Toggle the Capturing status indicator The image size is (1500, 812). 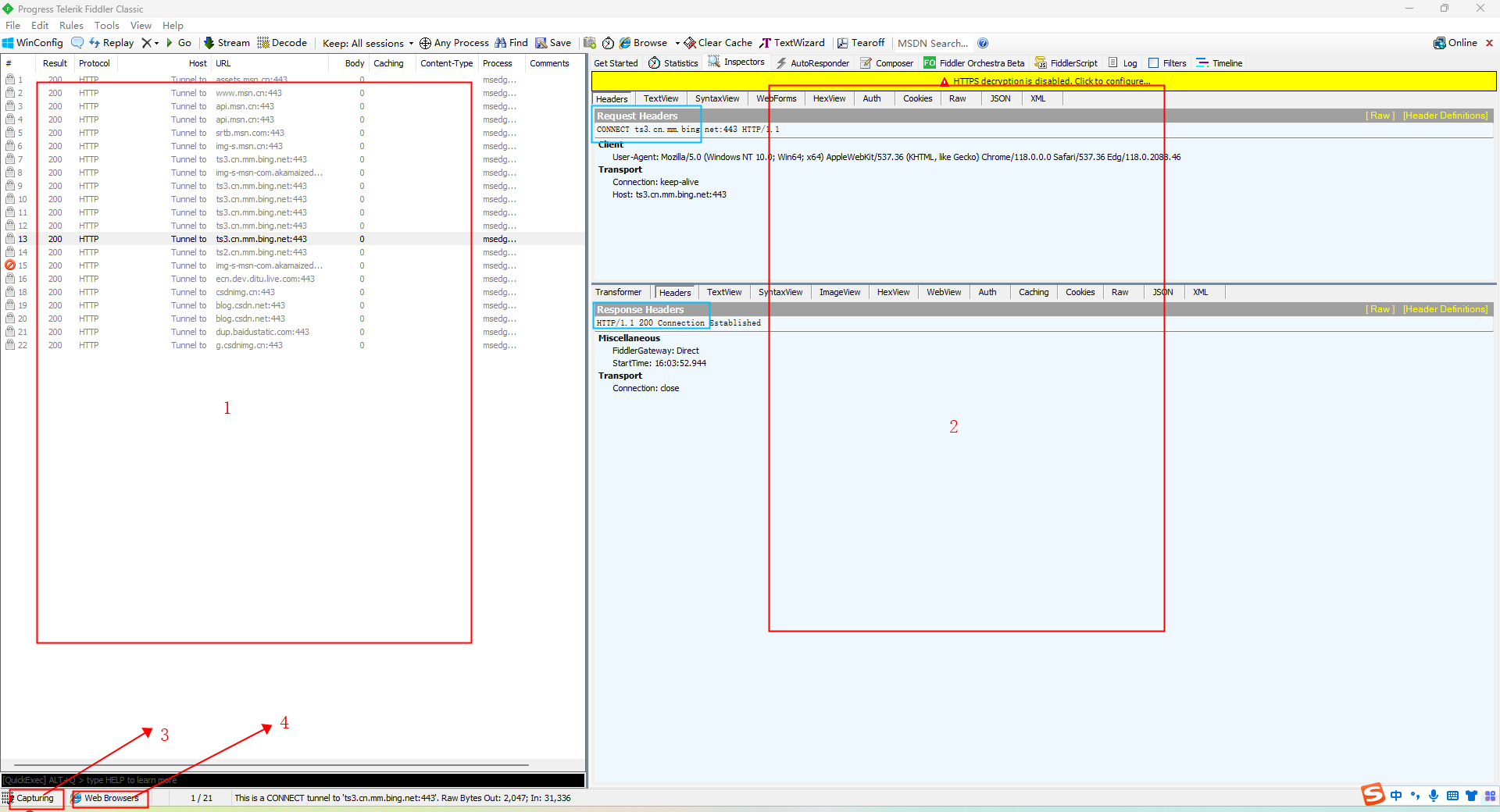(x=32, y=798)
